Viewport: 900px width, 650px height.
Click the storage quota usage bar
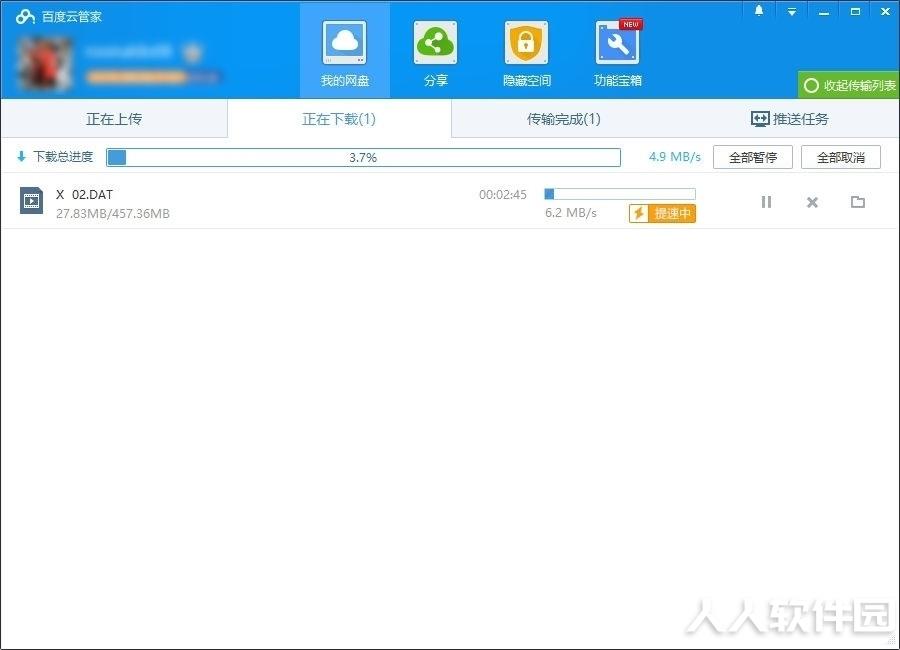[x=152, y=77]
